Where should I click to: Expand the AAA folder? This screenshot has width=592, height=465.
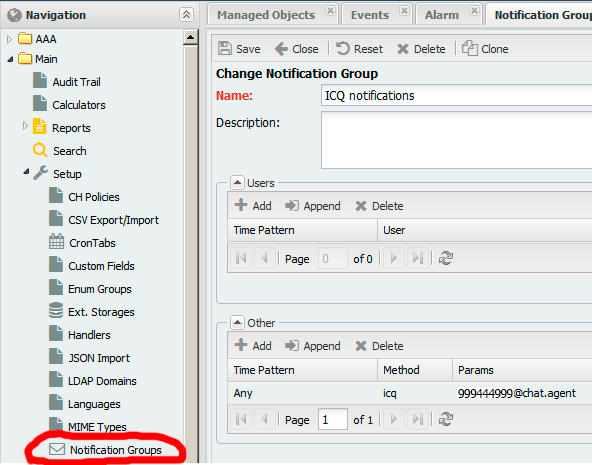[10, 39]
